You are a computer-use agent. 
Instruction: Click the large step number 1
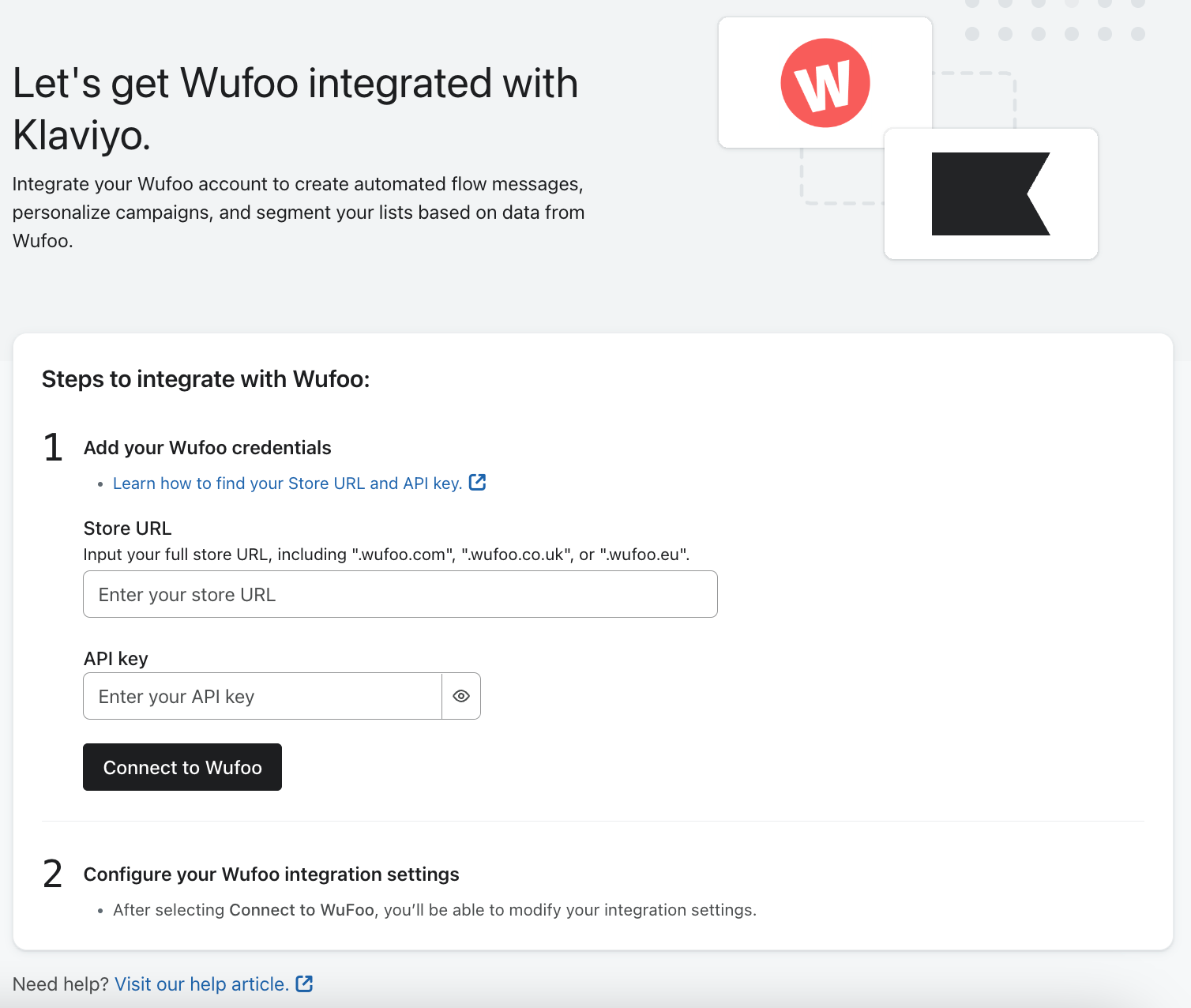(x=53, y=447)
